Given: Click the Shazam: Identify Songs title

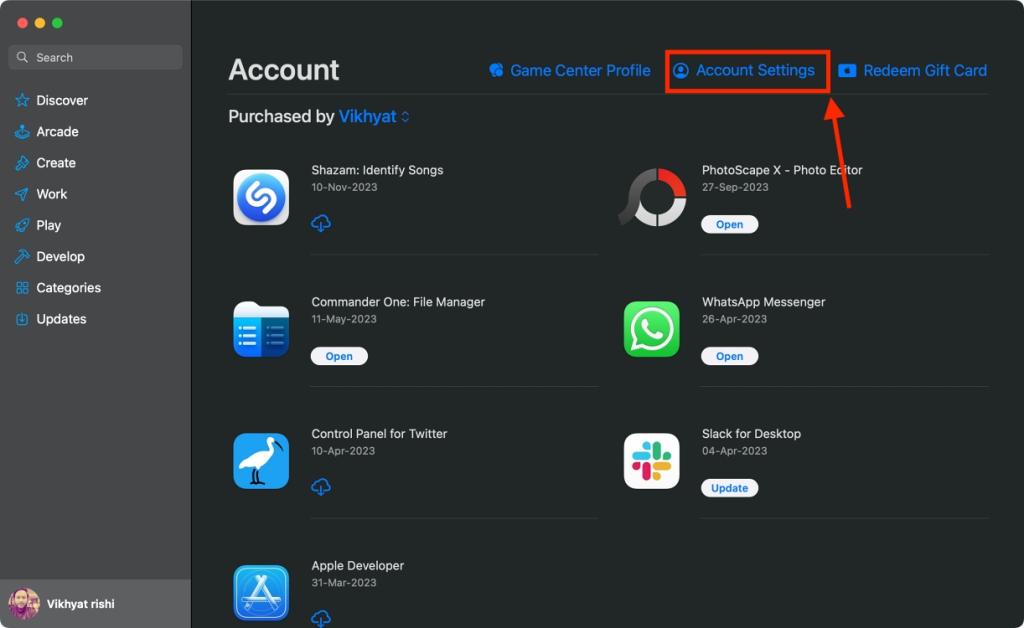Looking at the screenshot, I should point(377,170).
